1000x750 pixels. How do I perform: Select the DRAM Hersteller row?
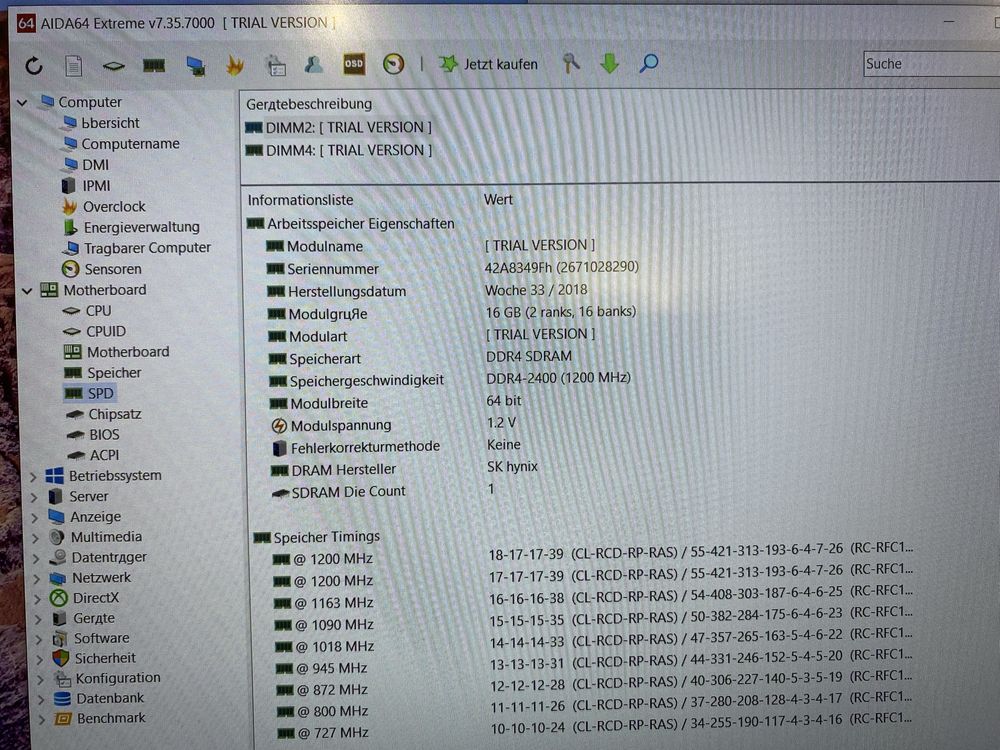[x=404, y=469]
